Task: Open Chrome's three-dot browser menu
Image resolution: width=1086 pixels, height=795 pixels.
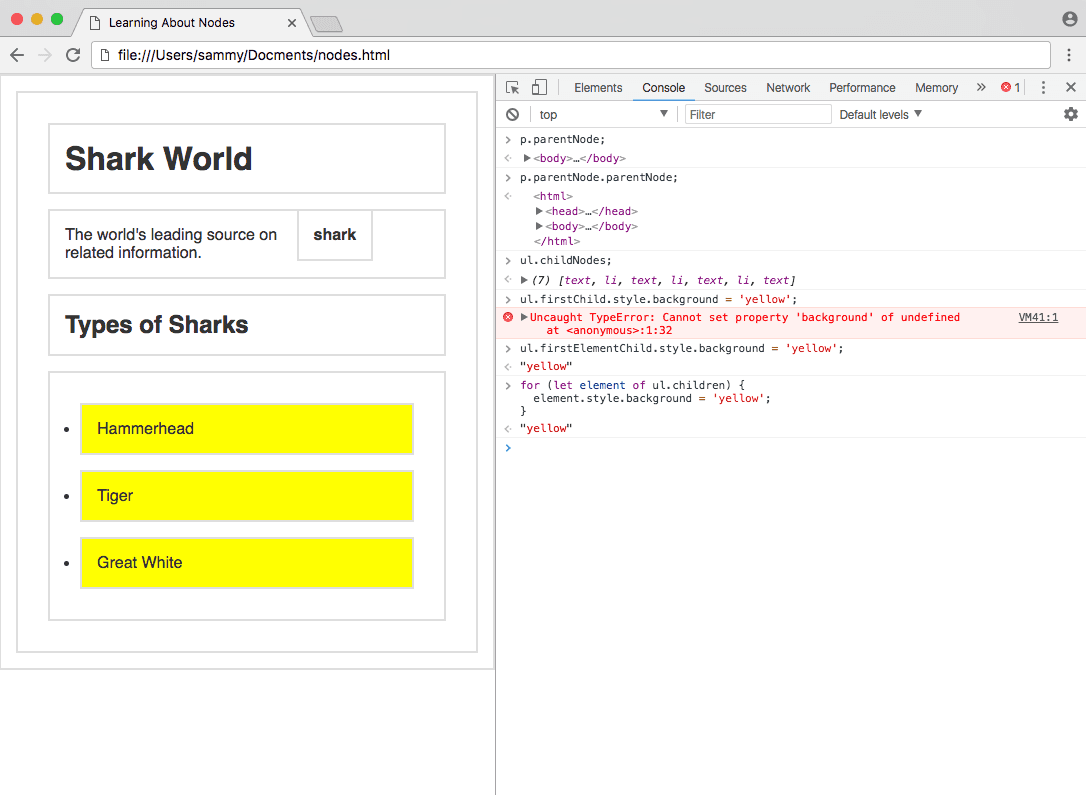Action: [1069, 55]
